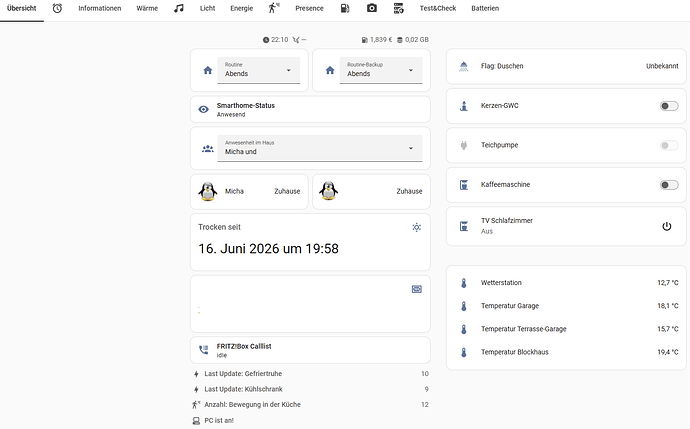Open the Trocken seit date card
690x429 pixels.
(310, 242)
